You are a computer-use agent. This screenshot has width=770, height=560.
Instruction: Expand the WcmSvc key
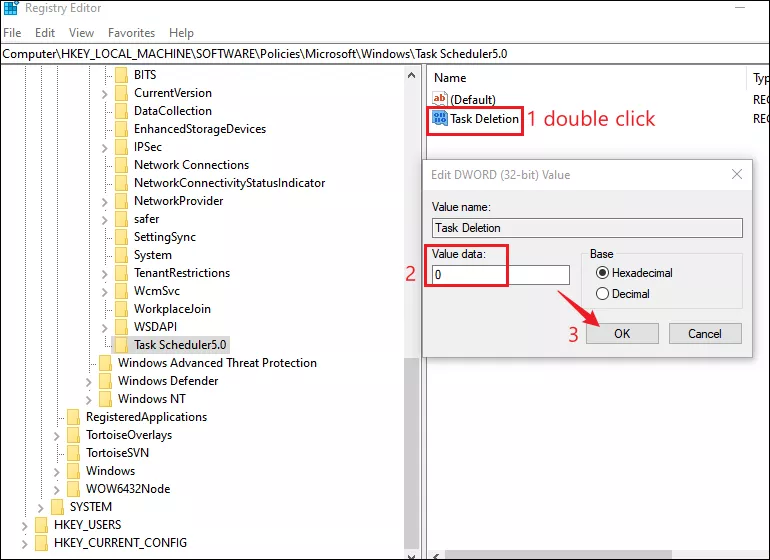click(105, 291)
